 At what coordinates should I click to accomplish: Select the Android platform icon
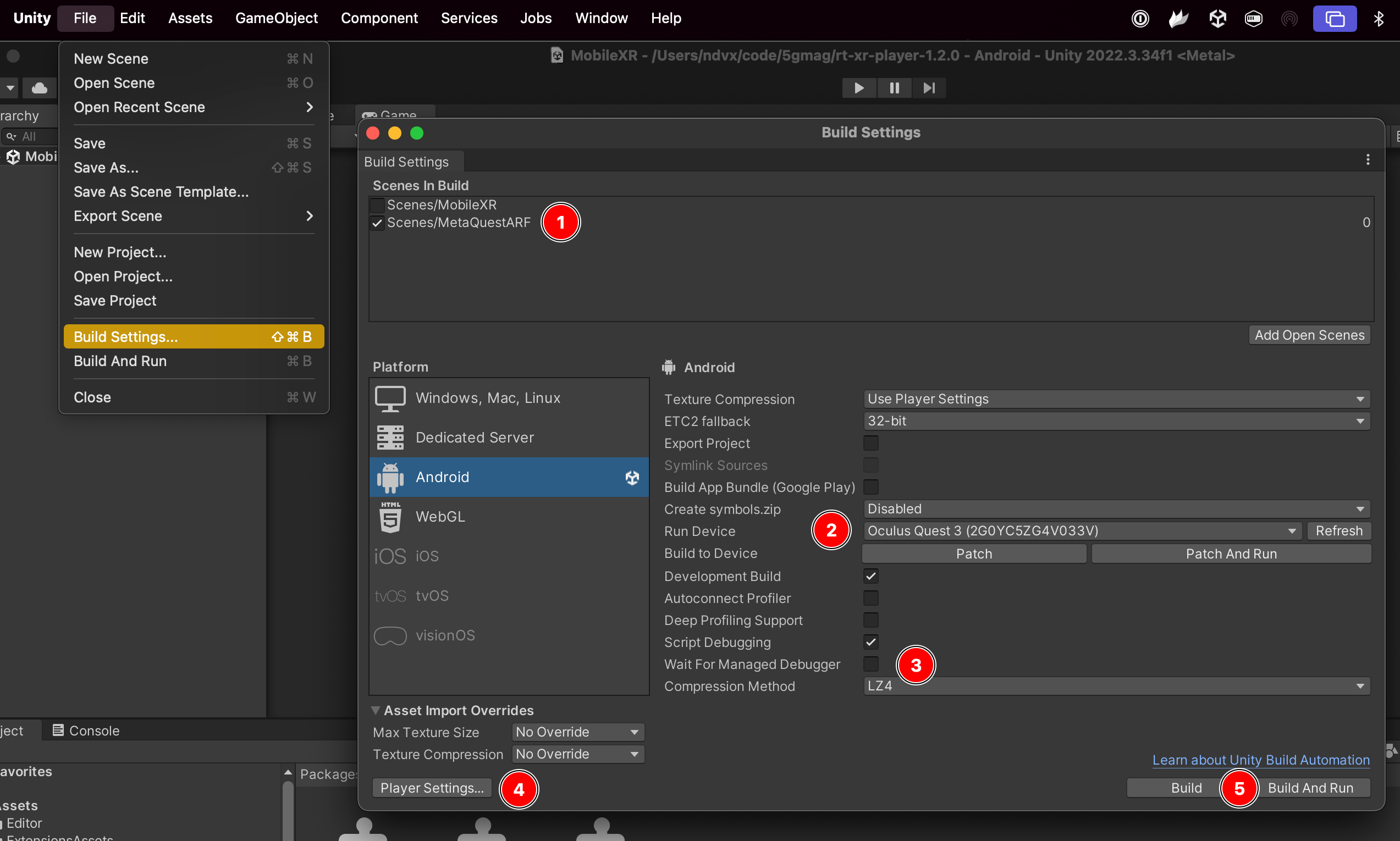click(x=390, y=477)
